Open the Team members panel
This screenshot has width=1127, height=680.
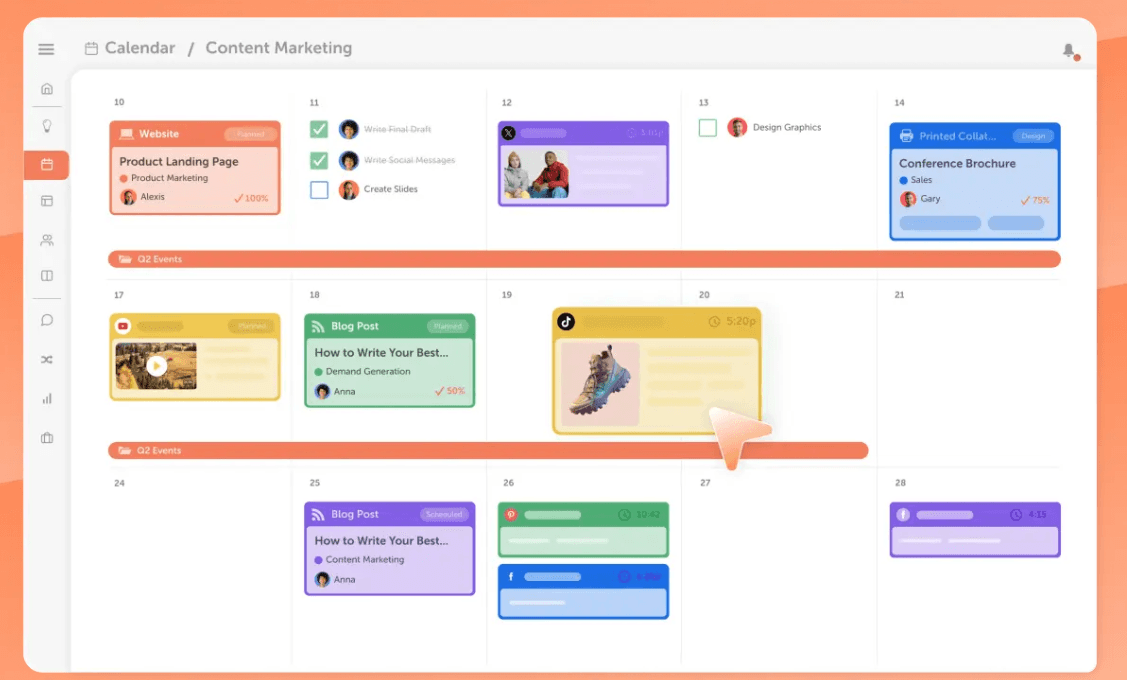pos(46,239)
